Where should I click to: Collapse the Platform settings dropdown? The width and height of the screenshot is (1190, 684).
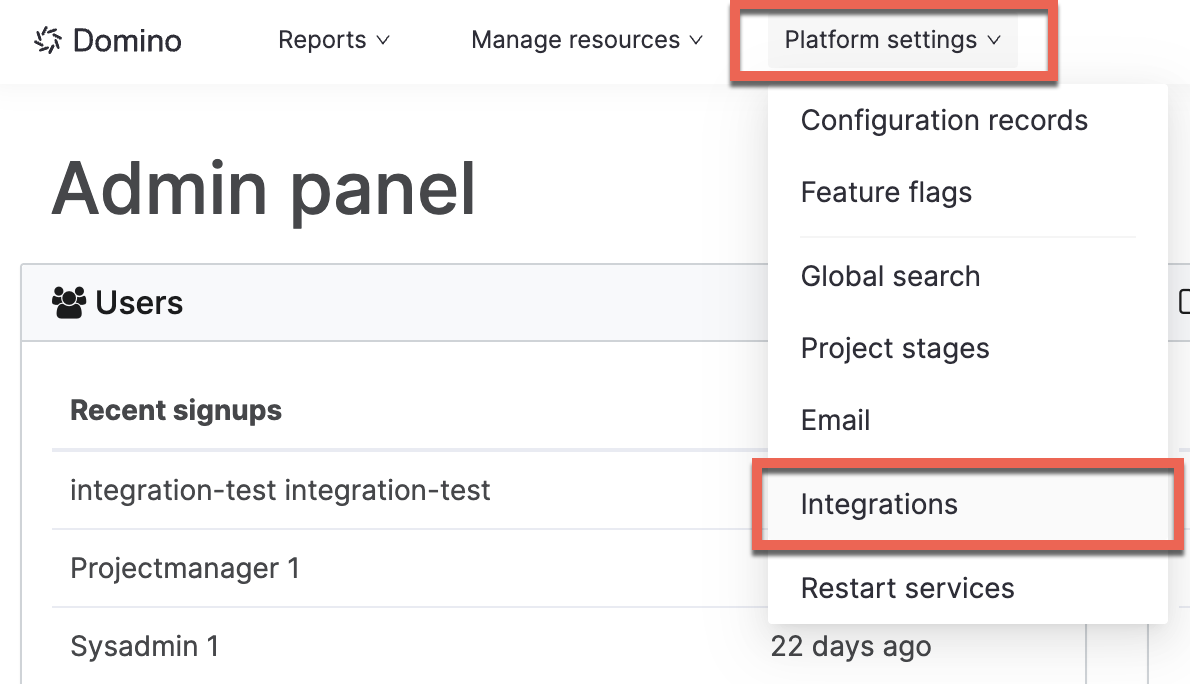[890, 40]
